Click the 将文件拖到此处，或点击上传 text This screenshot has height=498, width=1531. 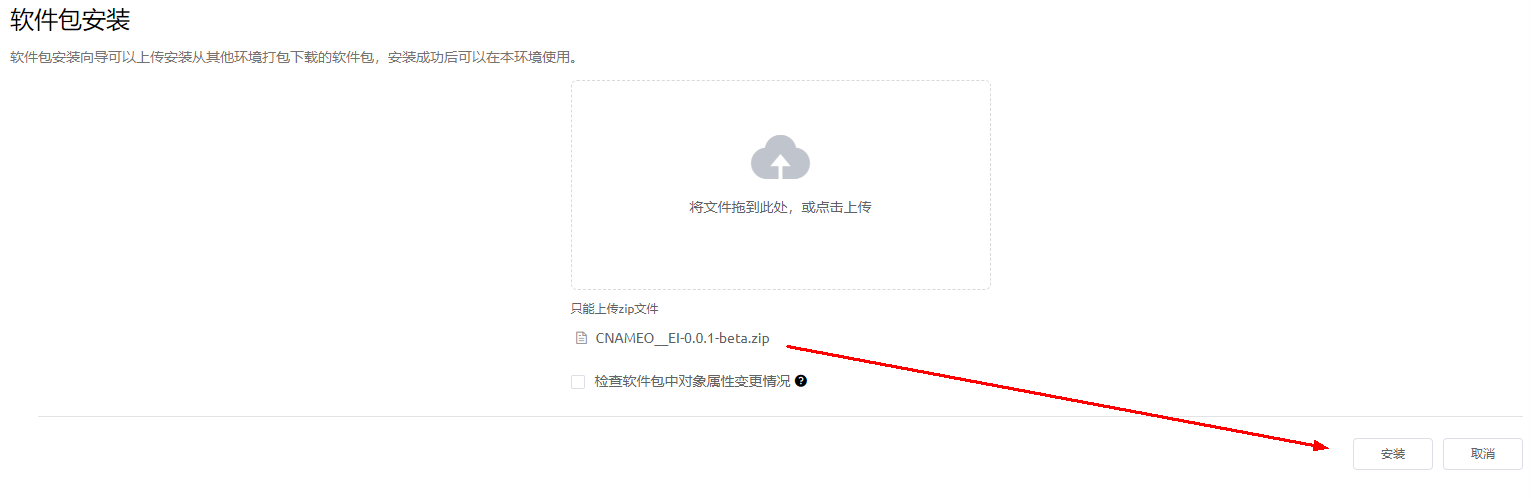pyautogui.click(x=780, y=207)
